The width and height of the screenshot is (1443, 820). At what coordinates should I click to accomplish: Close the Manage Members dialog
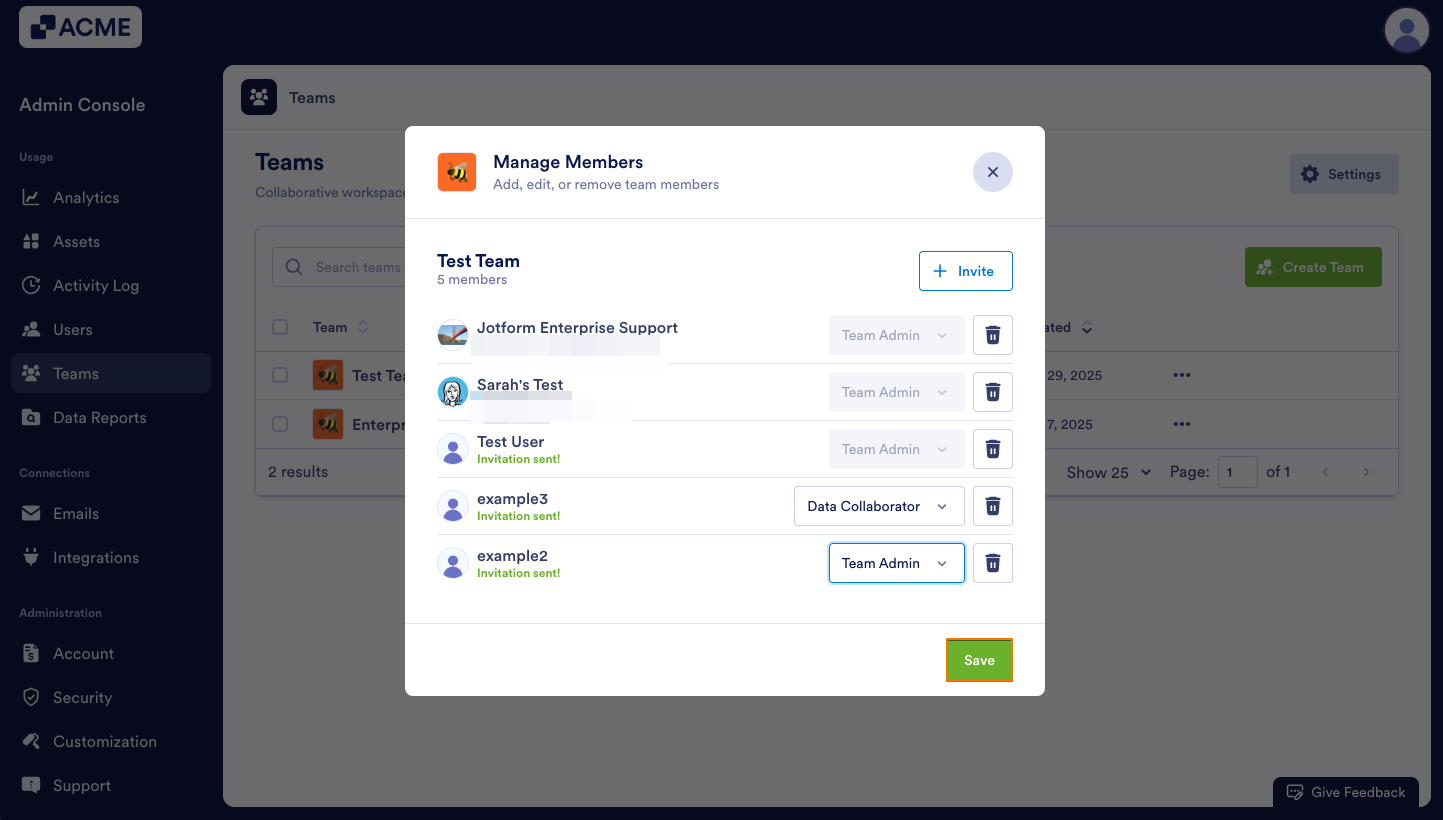992,172
